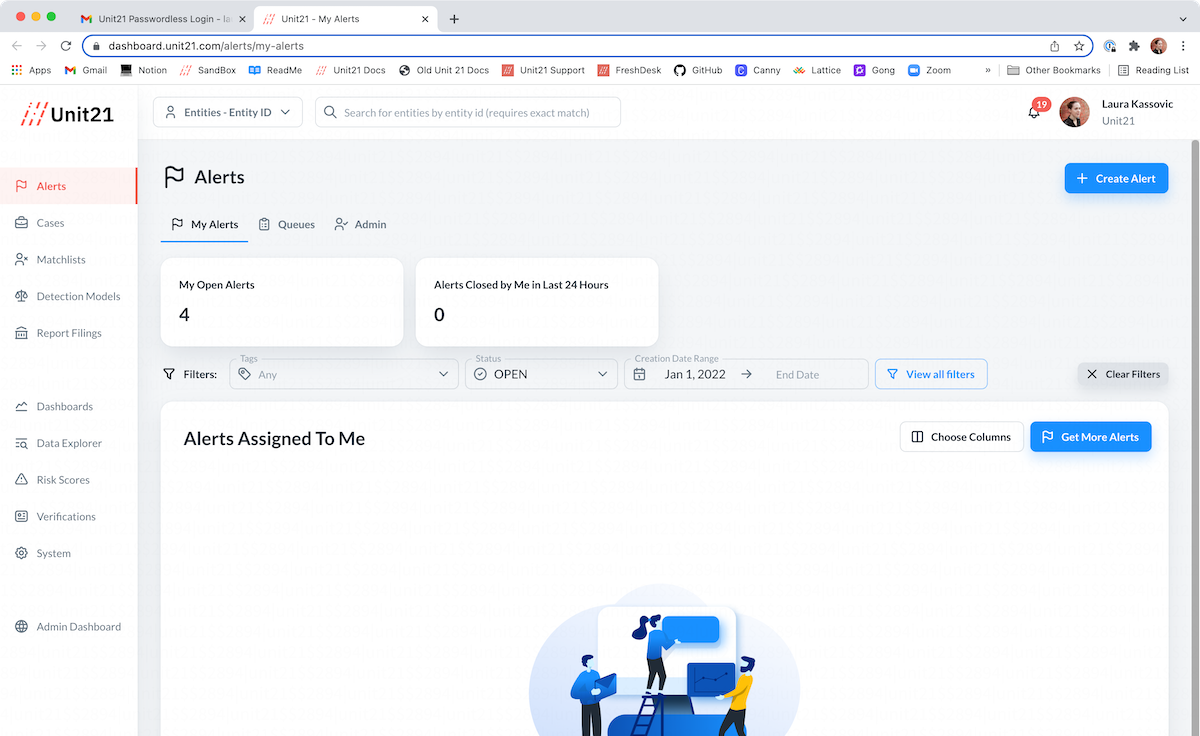
Task: Open Gmail bookmark
Action: (86, 70)
